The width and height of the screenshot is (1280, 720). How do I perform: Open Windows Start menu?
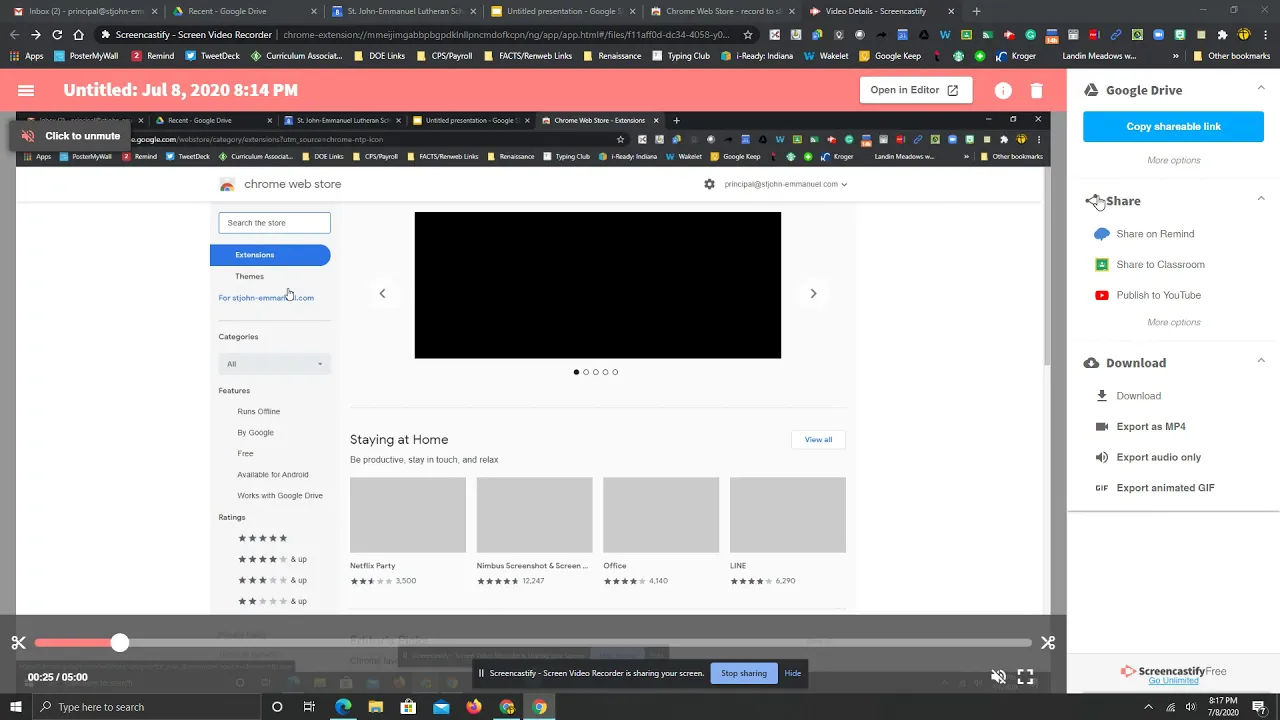(x=15, y=707)
